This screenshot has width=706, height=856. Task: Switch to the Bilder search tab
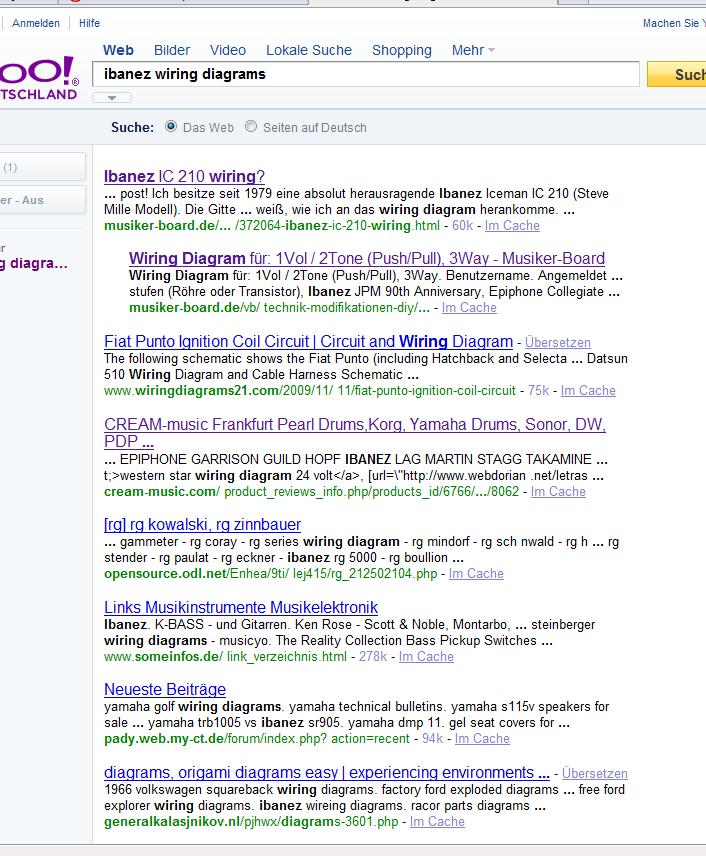172,50
